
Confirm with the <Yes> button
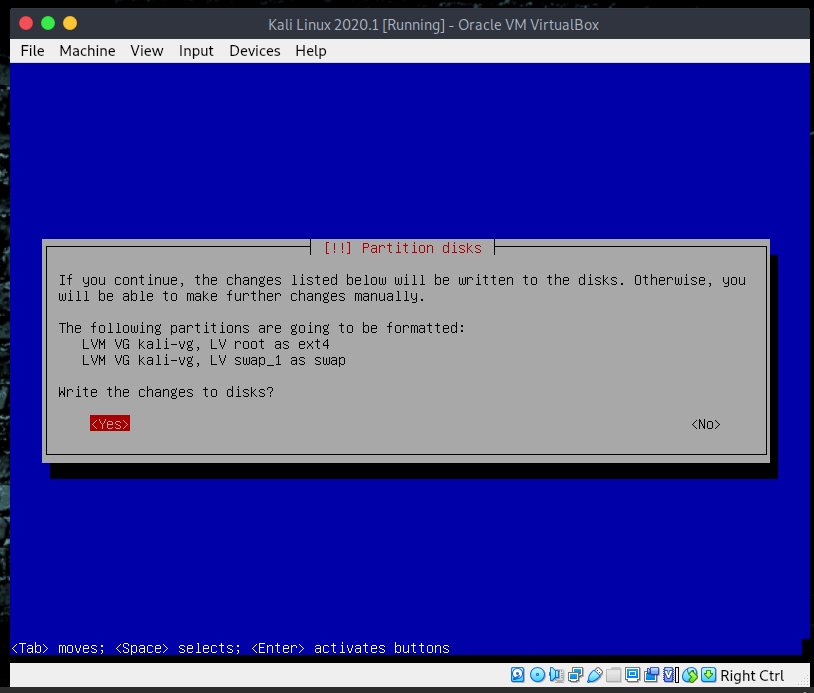[x=110, y=424]
